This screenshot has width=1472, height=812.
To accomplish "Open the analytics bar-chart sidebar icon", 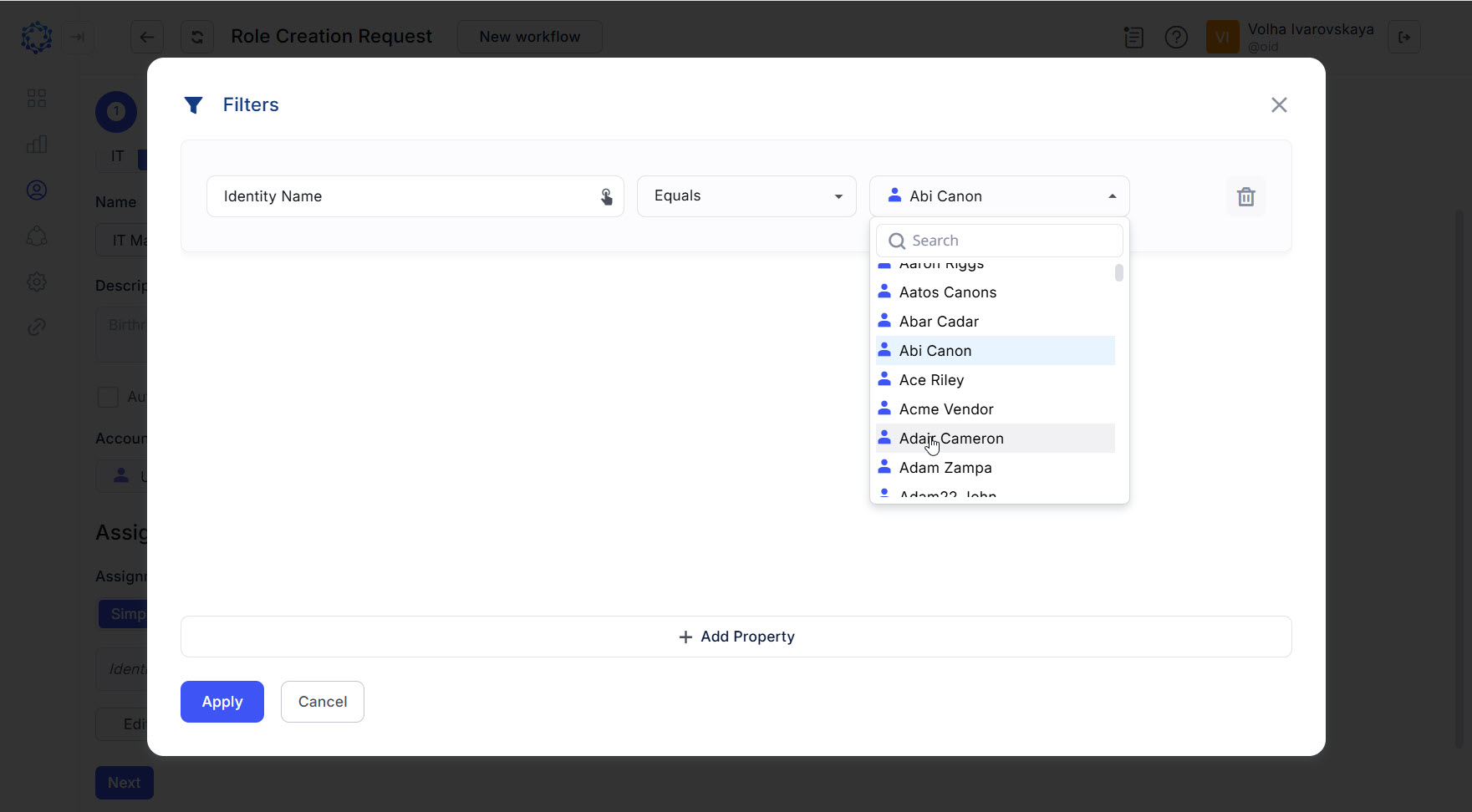I will point(37,144).
